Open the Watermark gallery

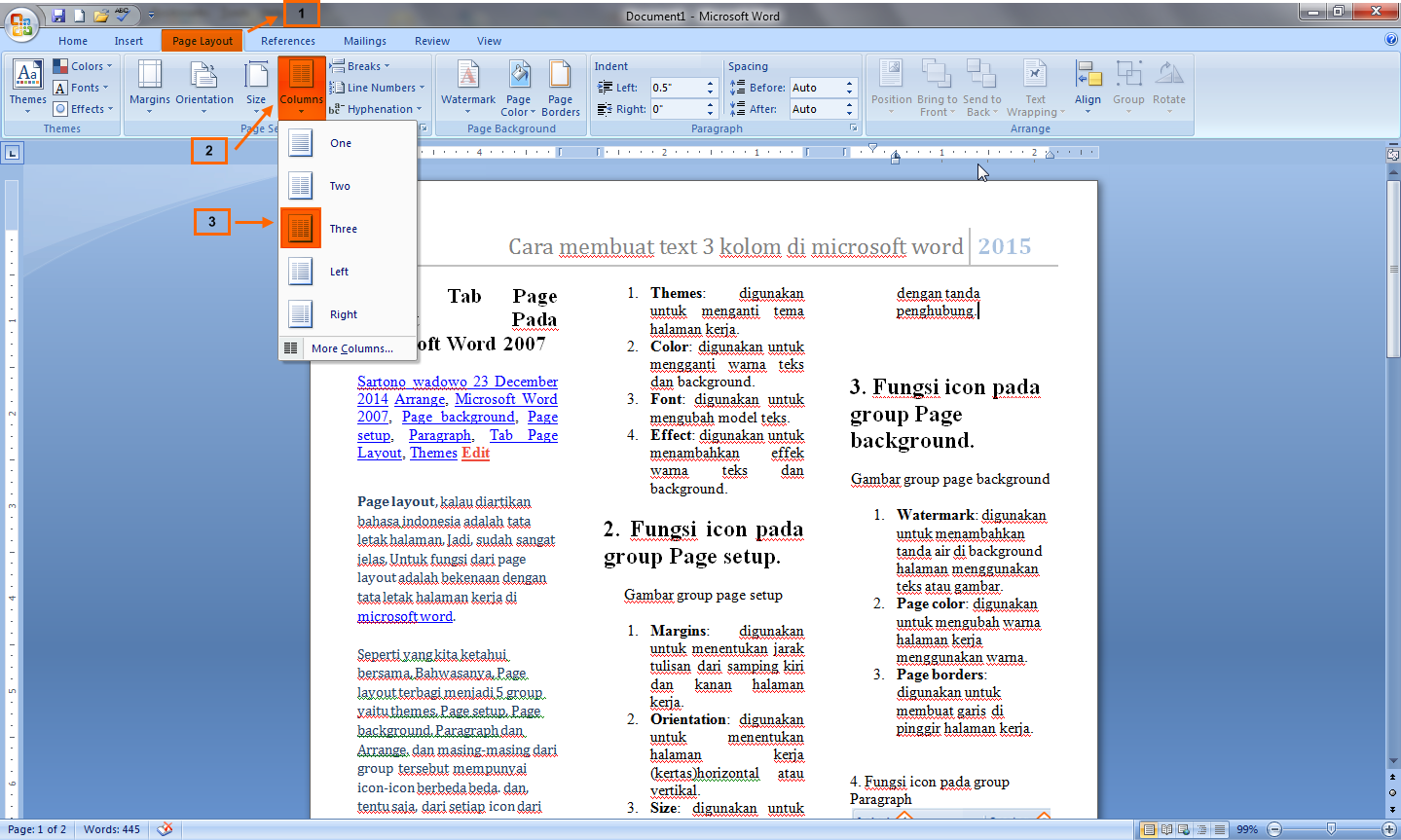tap(468, 87)
